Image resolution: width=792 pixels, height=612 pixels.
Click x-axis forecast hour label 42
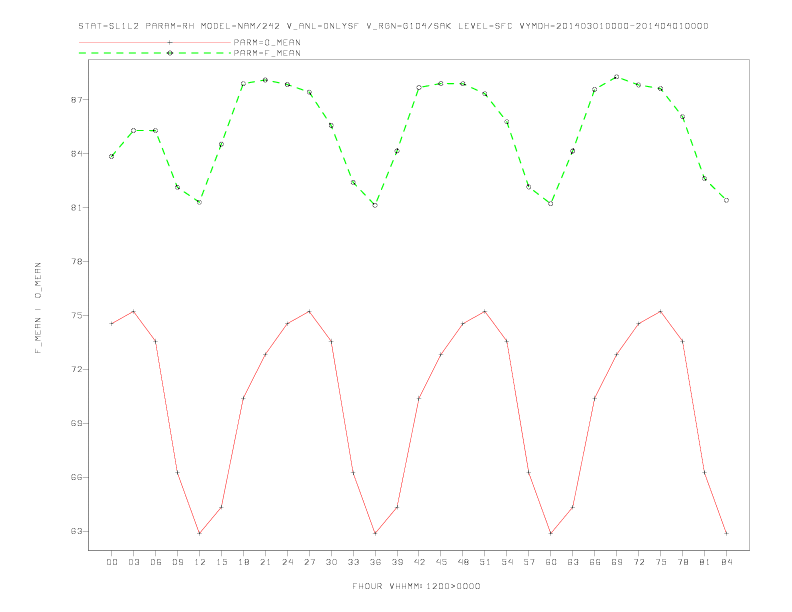[419, 562]
